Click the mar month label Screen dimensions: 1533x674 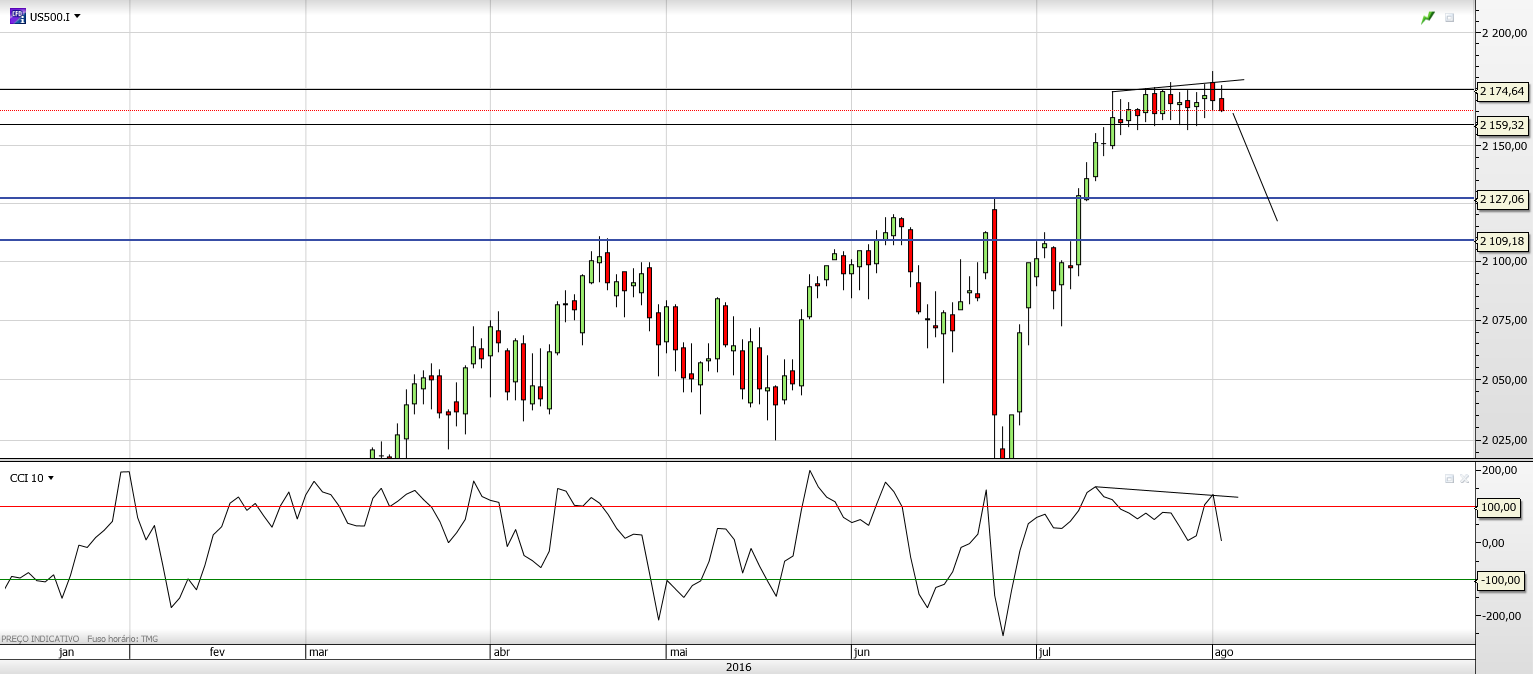pos(319,652)
